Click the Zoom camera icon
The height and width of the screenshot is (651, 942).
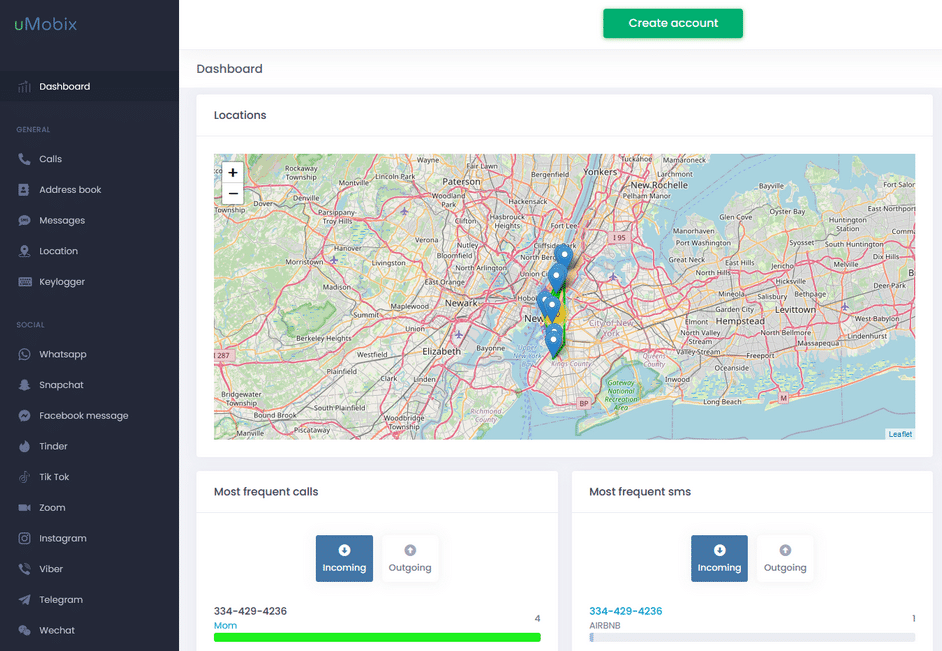pos(24,507)
